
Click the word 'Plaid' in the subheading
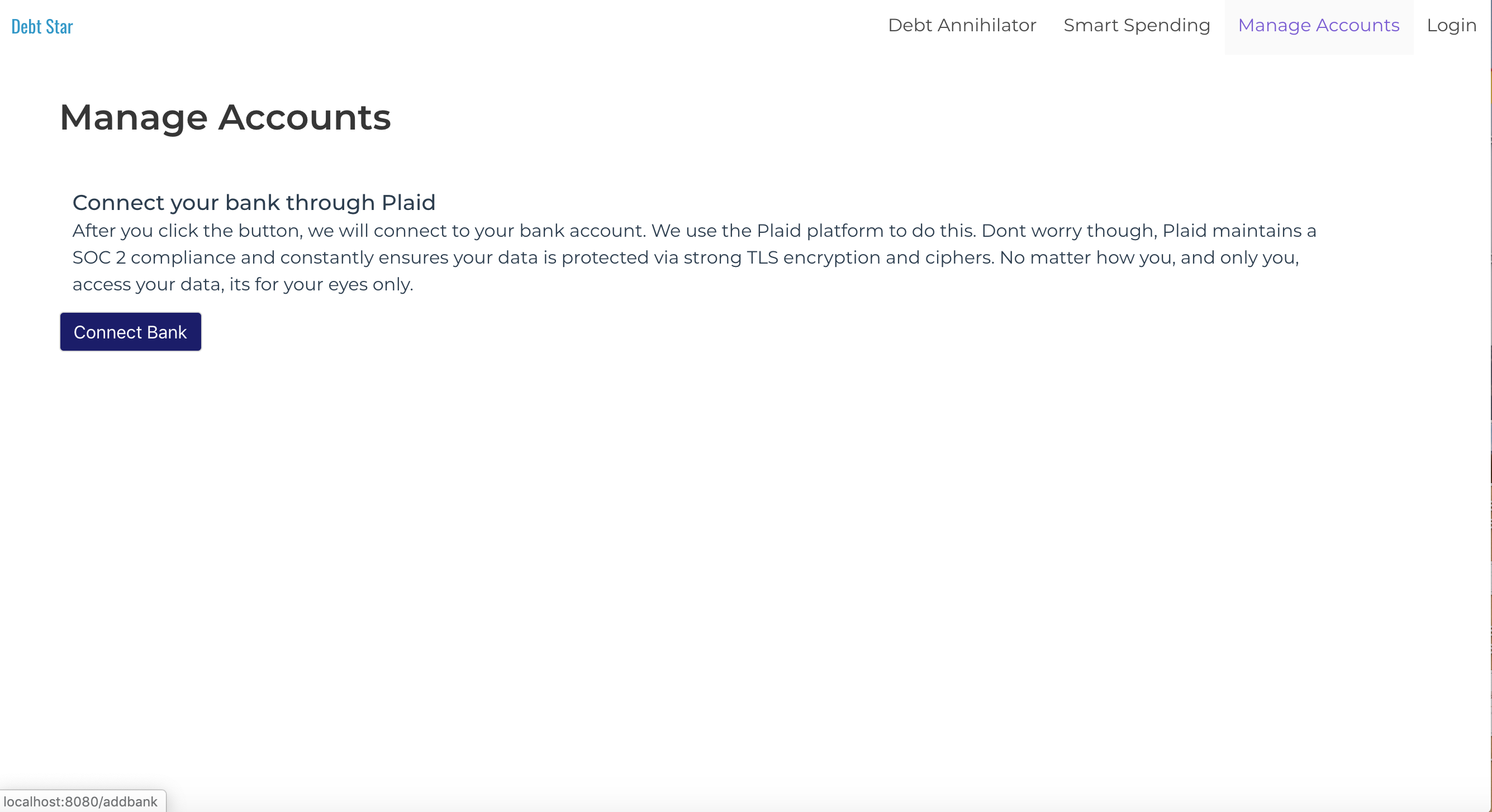[408, 203]
